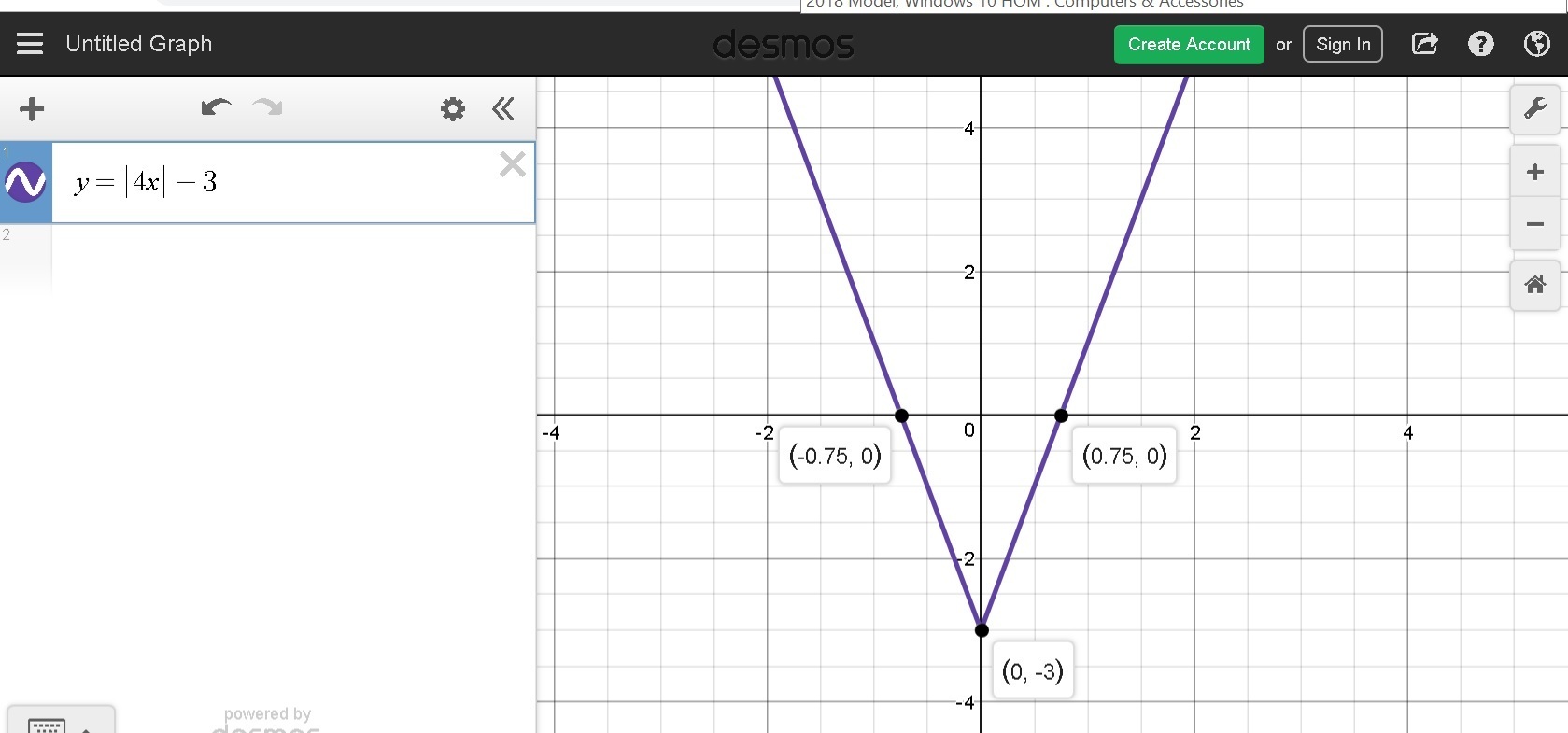
Task: Open the Language globe icon
Action: 1537,44
